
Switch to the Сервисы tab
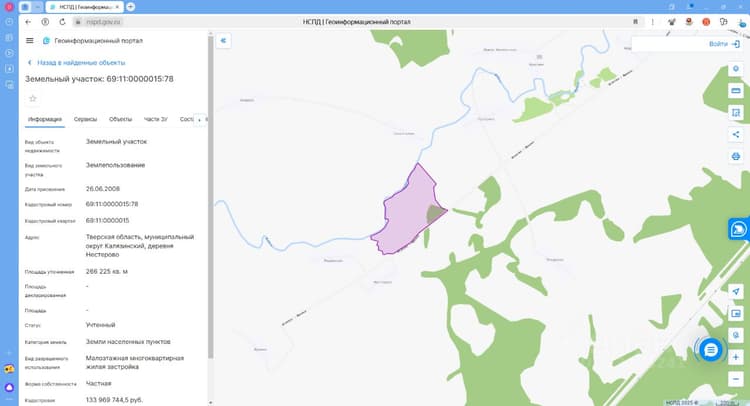coord(85,119)
